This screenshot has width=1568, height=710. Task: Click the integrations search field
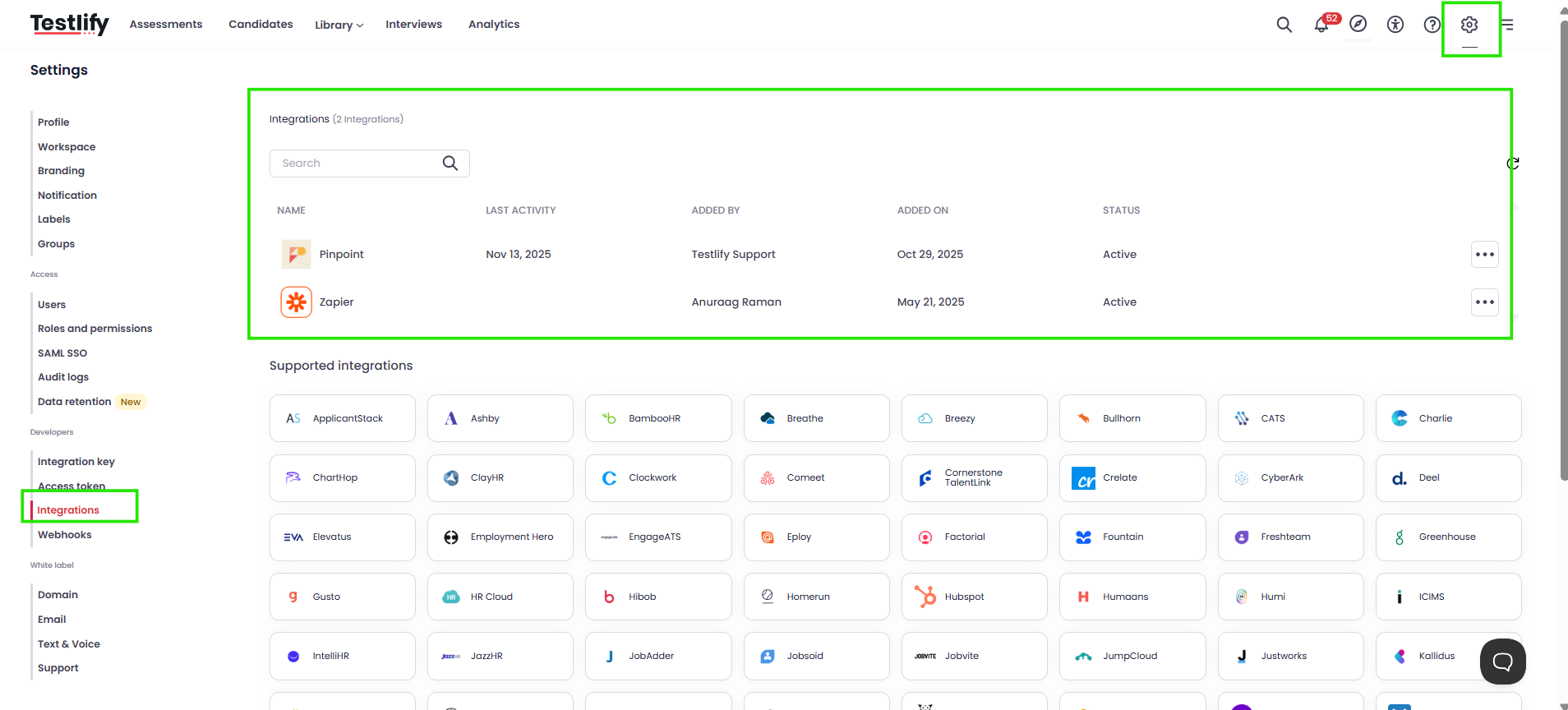pyautogui.click(x=370, y=164)
